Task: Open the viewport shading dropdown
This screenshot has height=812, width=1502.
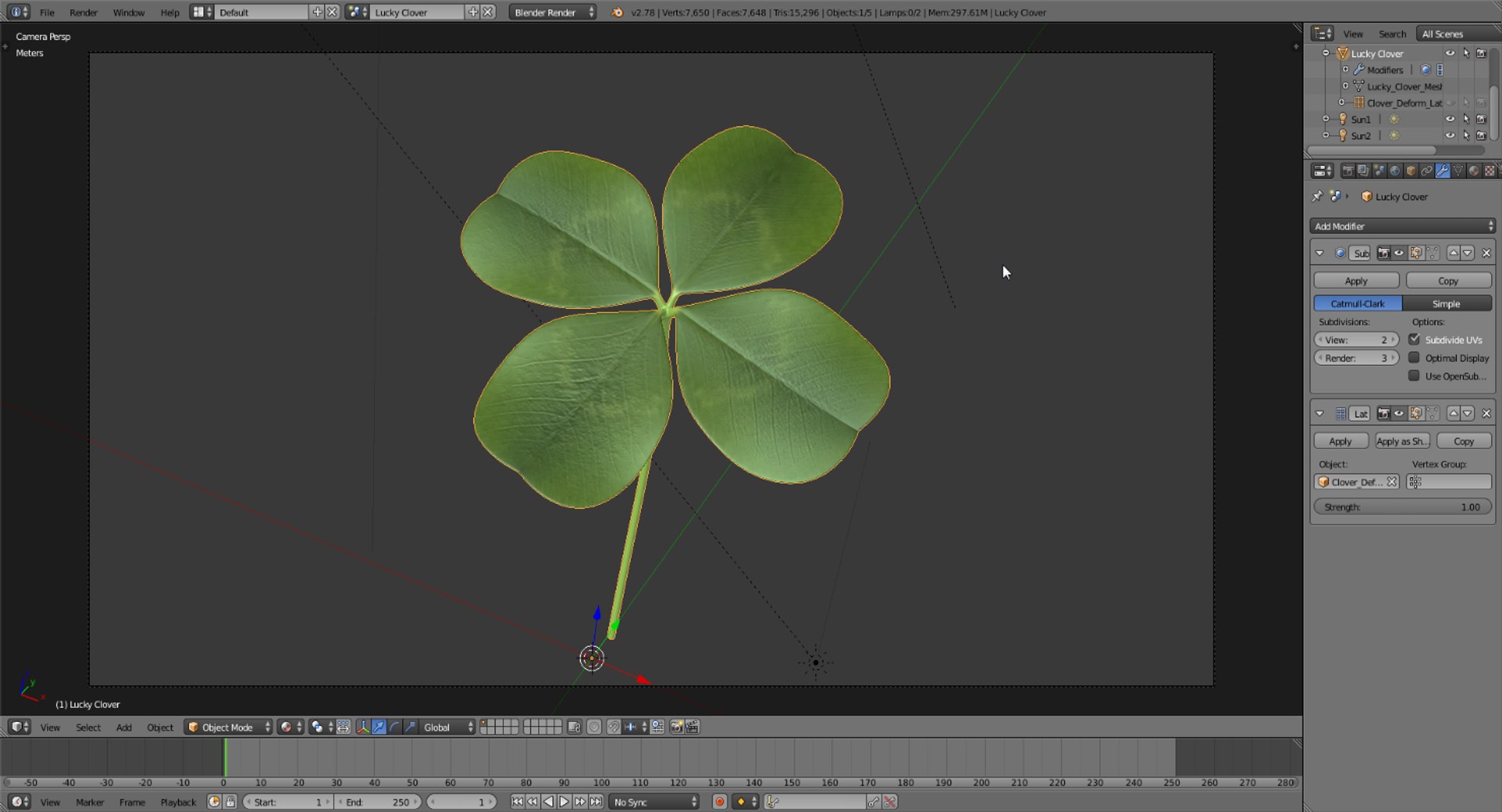Action: (290, 728)
